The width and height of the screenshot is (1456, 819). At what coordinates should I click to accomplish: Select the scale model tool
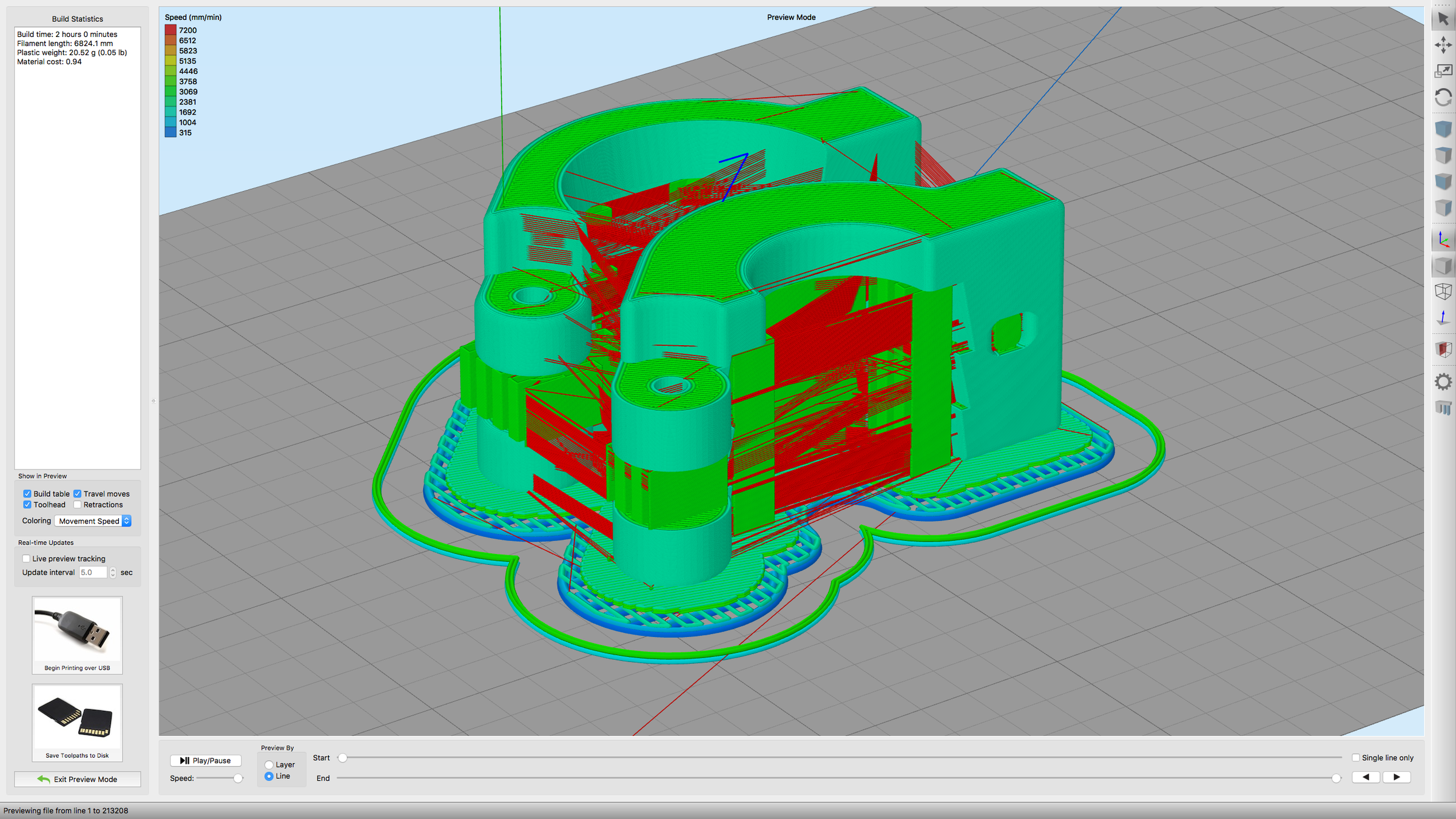pos(1443,71)
